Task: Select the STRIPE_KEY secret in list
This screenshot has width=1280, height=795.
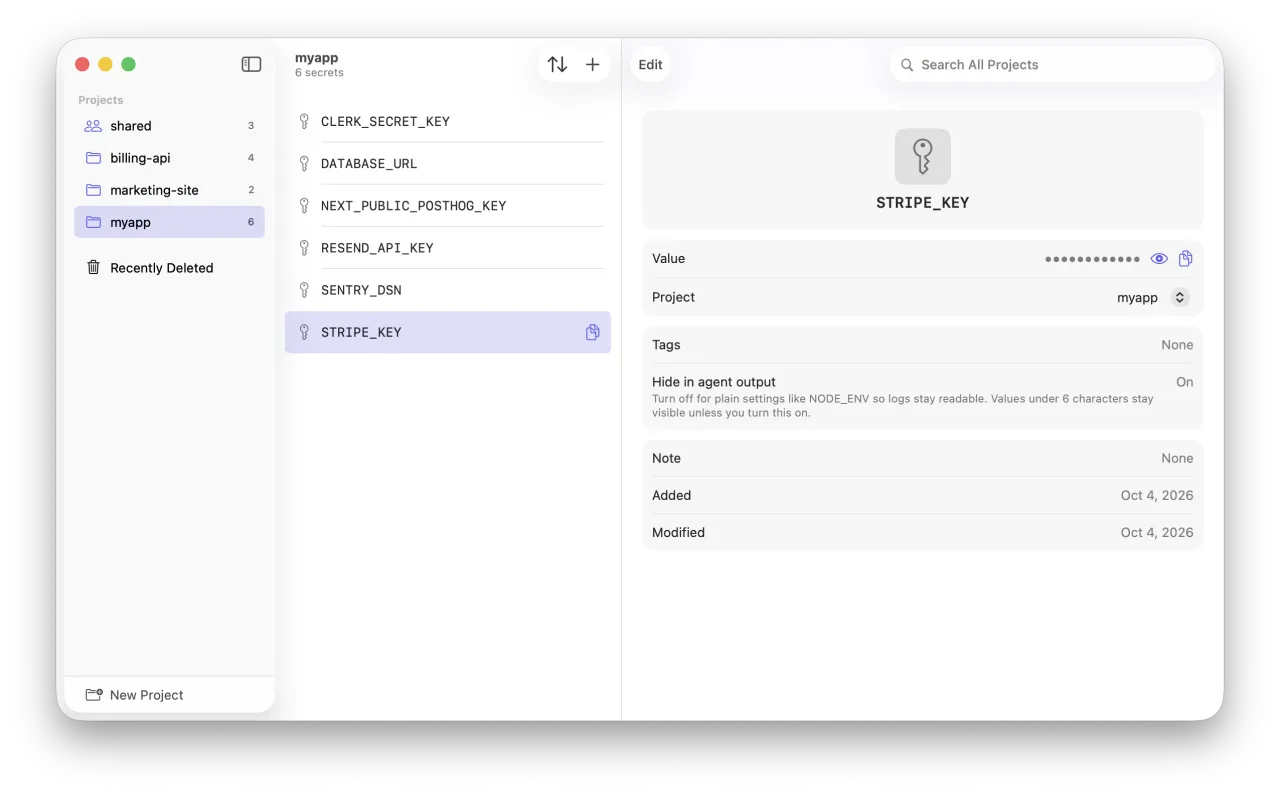Action: pos(448,332)
